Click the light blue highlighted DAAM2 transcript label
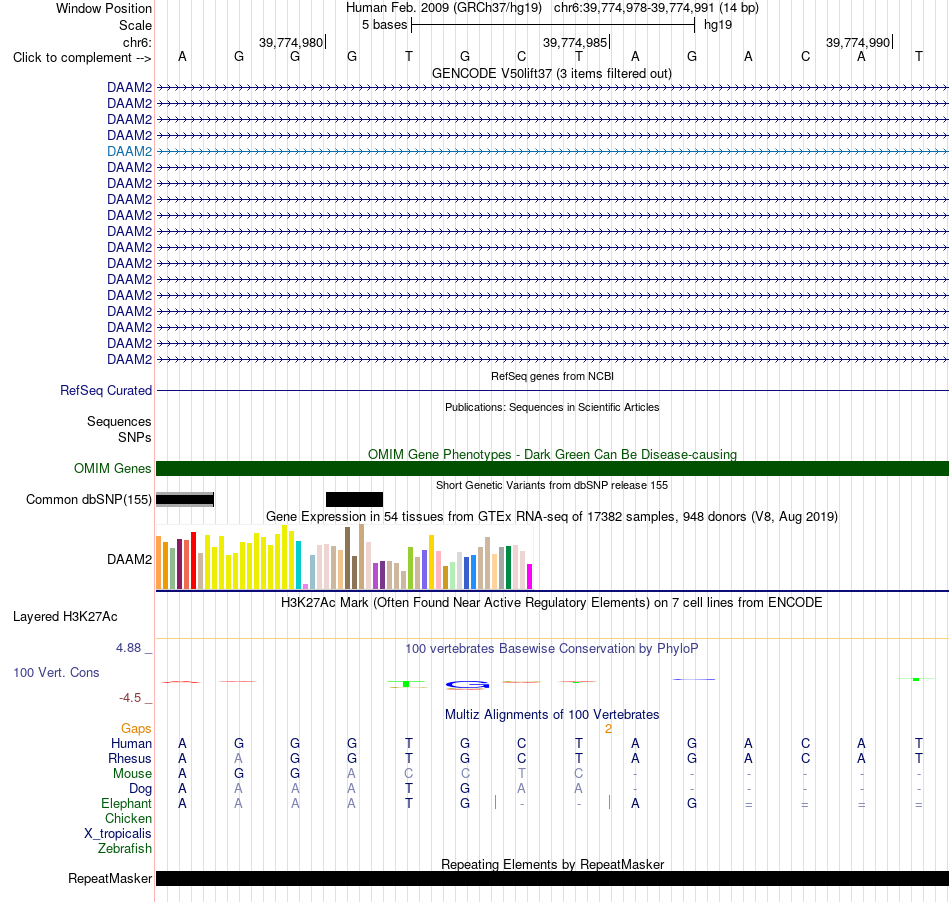This screenshot has height=902, width=950. (x=129, y=151)
